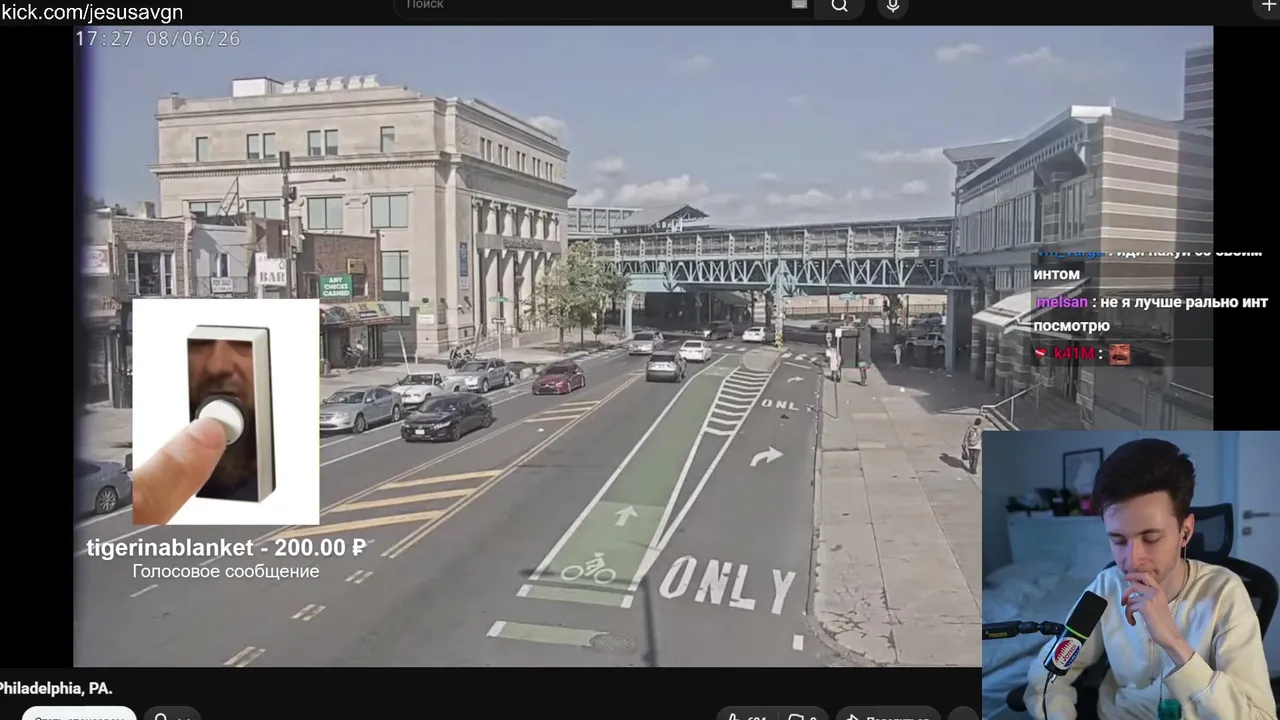Click the k41M username in chat
The height and width of the screenshot is (720, 1280).
(x=1074, y=354)
